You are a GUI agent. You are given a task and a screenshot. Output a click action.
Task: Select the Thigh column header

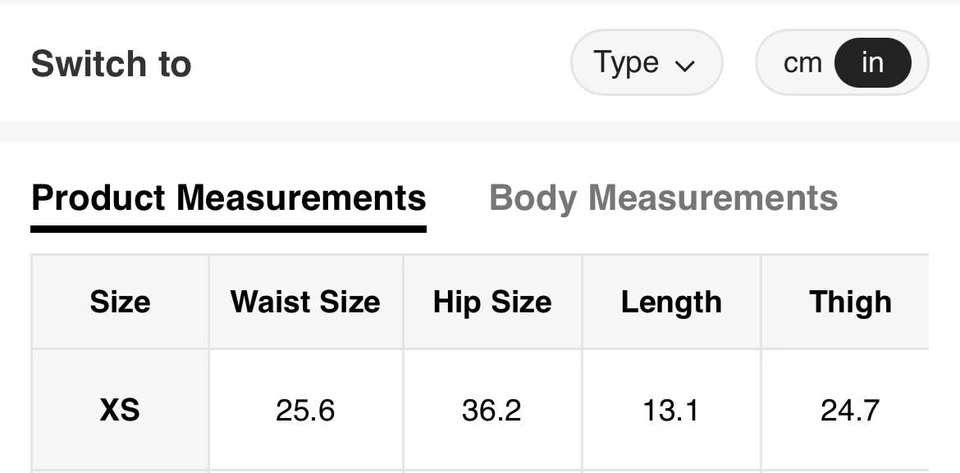point(850,301)
